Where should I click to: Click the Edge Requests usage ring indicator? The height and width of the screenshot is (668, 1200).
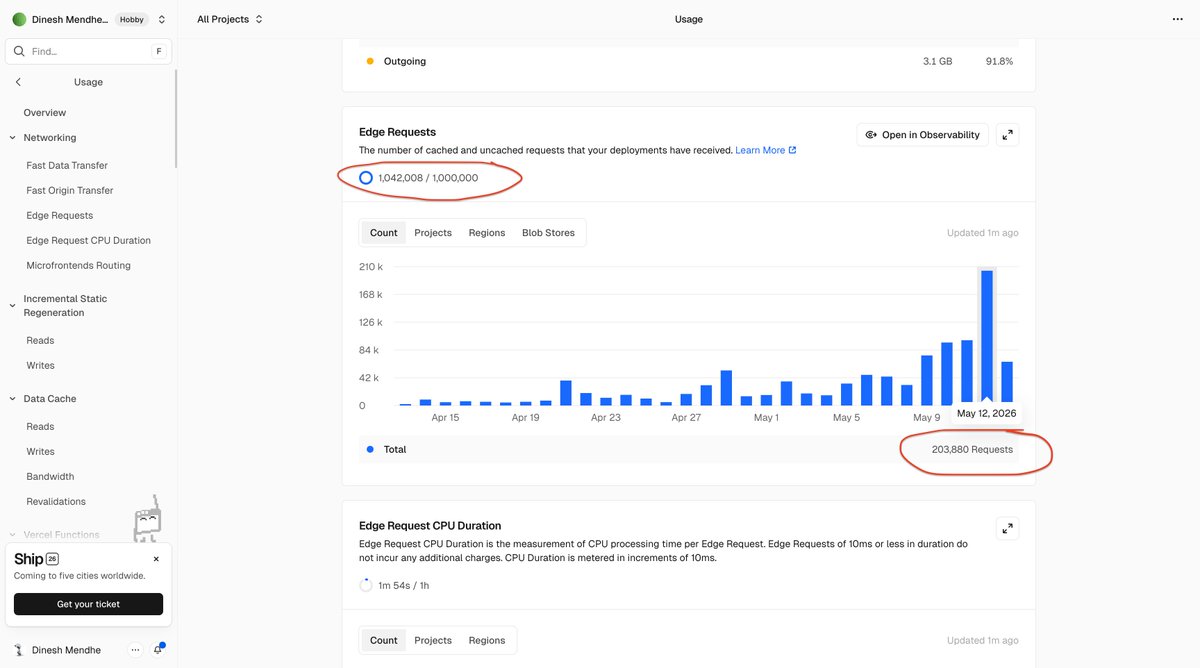point(366,178)
